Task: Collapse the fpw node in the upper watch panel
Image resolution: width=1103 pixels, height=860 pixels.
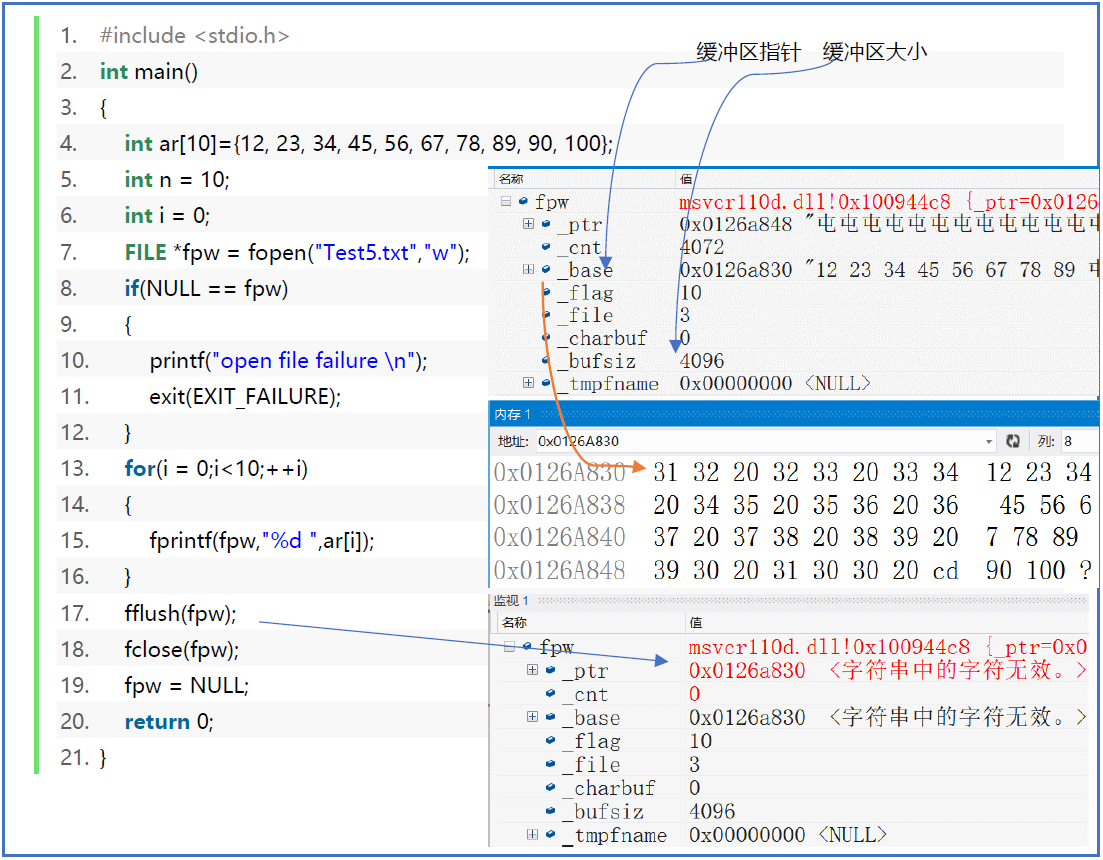Action: [506, 202]
